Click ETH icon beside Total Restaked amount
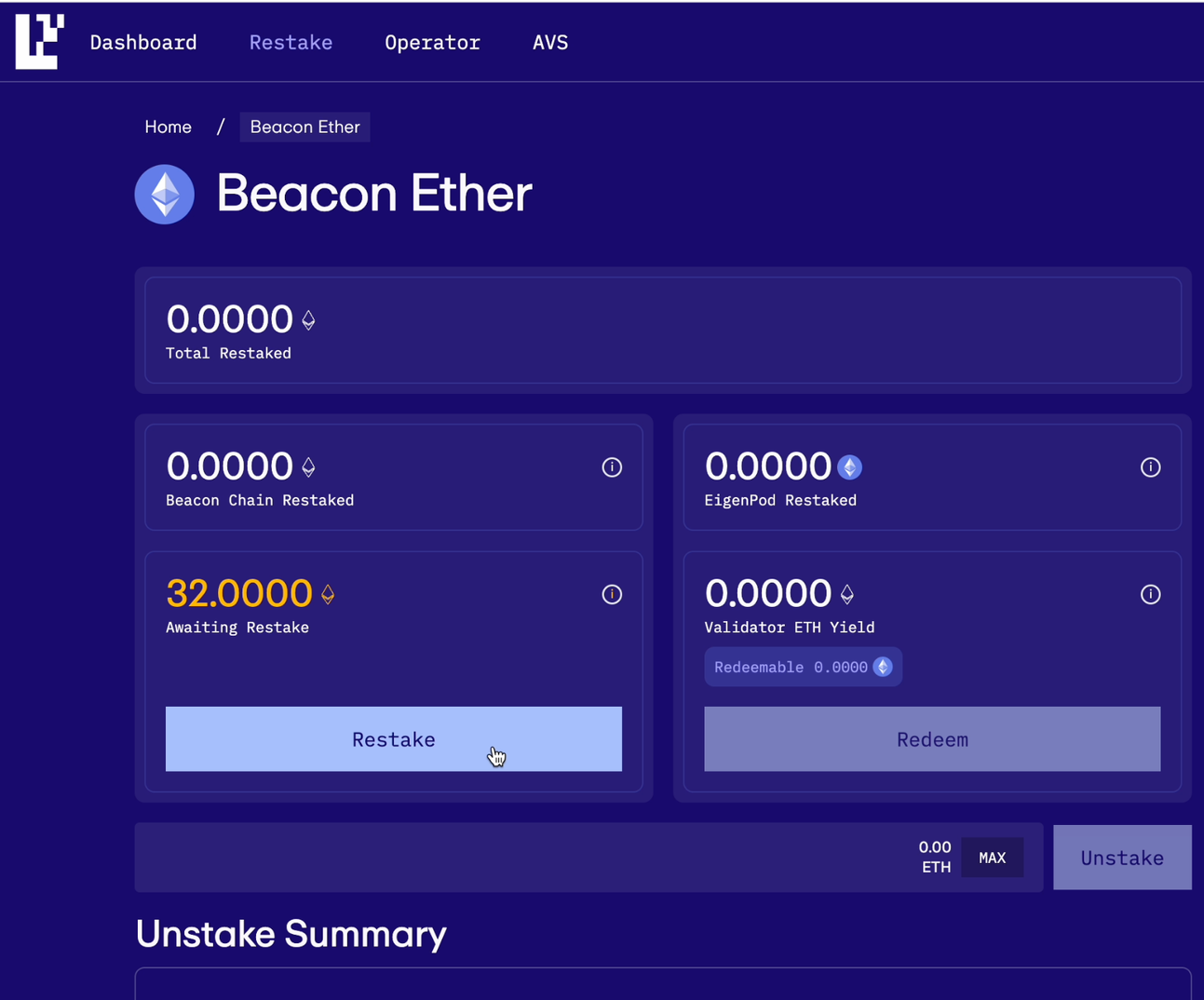The image size is (1204, 1000). [x=308, y=320]
